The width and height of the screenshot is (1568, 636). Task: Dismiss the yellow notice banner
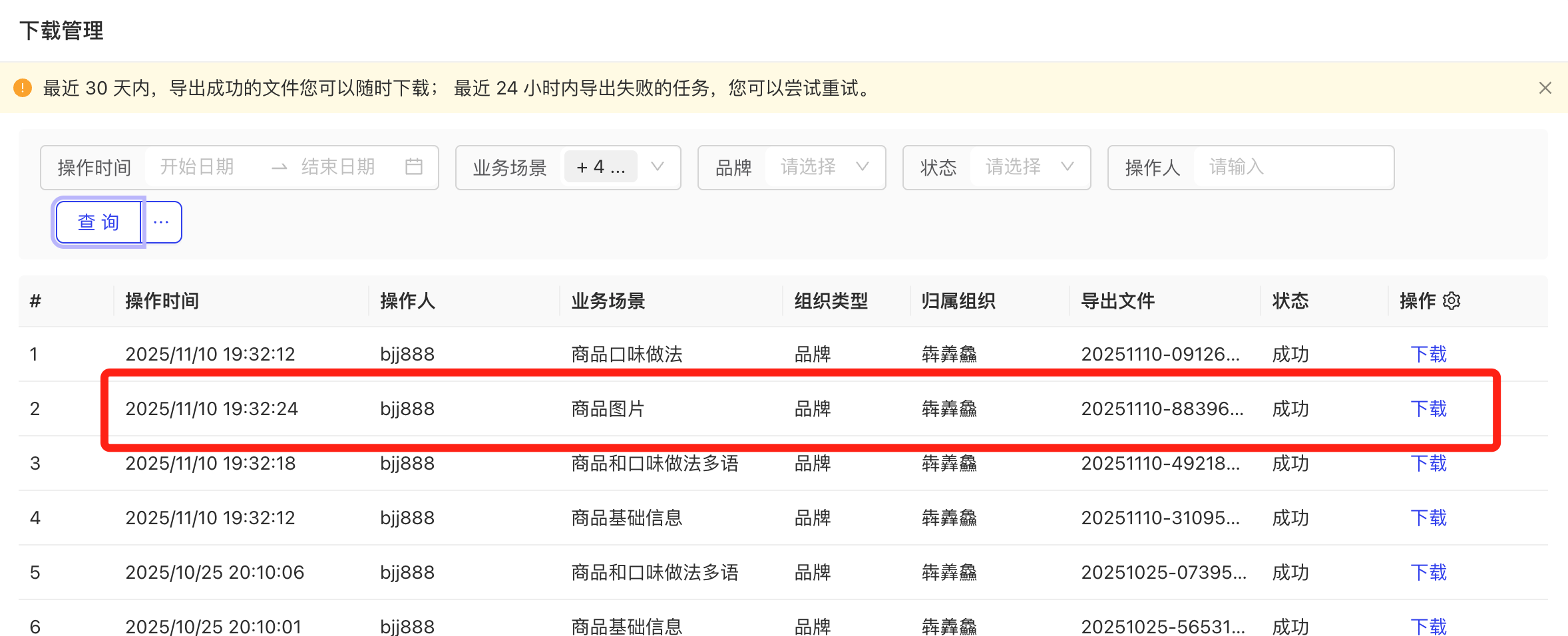tap(1545, 88)
